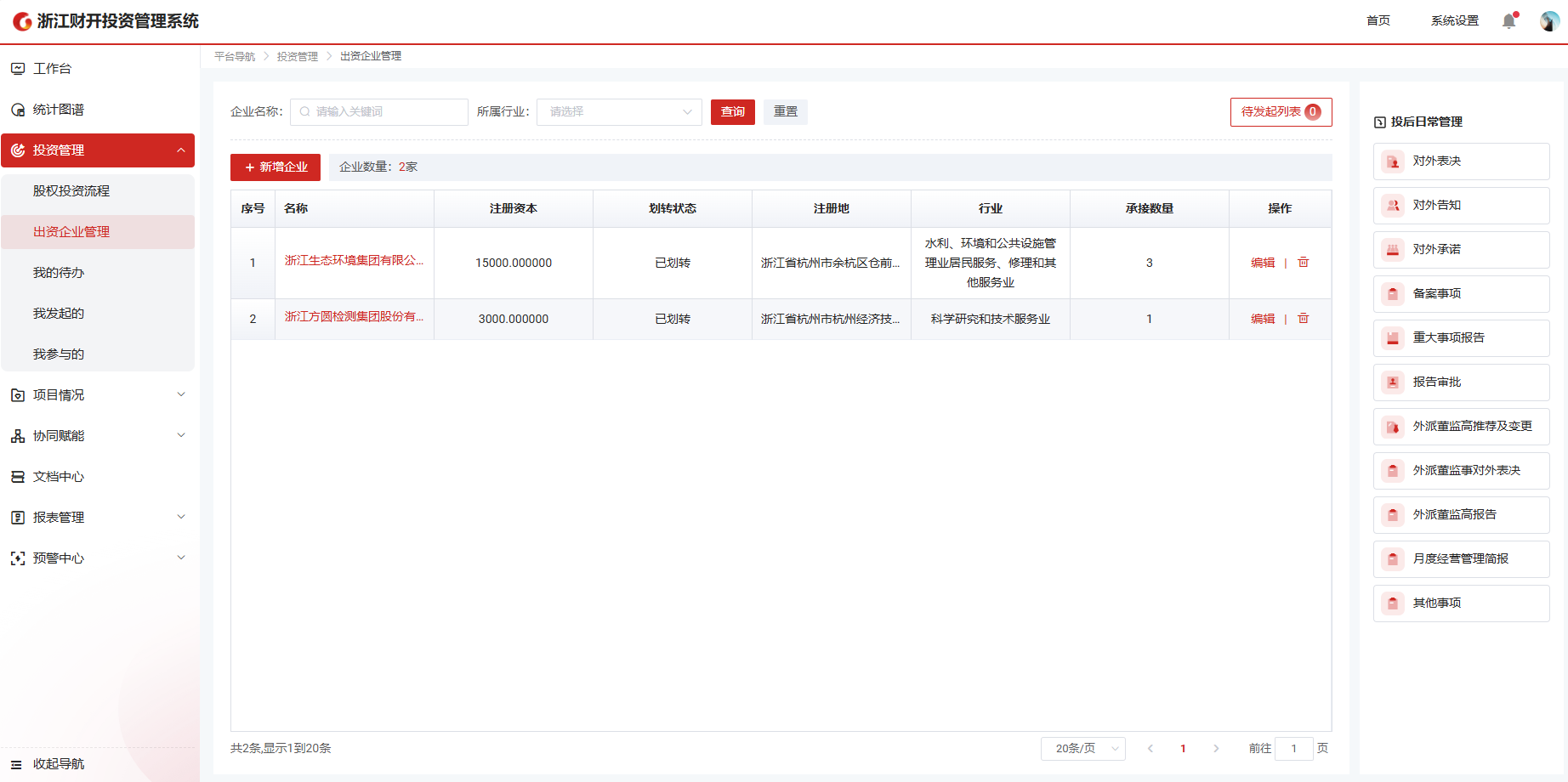Delete the 浙江方圆检测集团 row via trash icon
The height and width of the screenshot is (782, 1568).
click(1303, 319)
